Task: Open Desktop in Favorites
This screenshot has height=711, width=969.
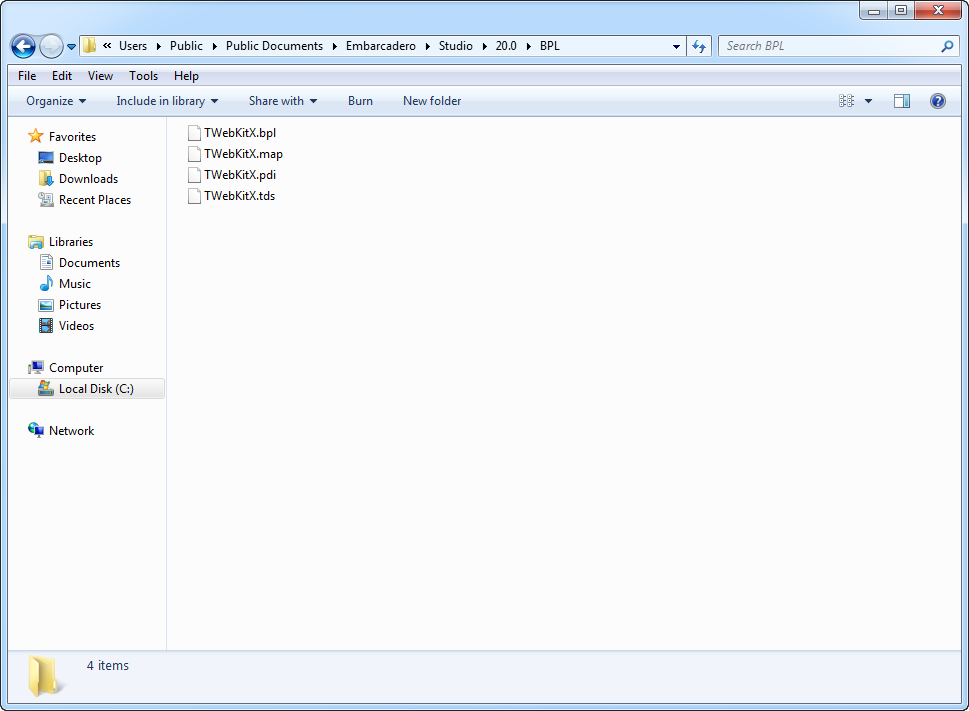Action: 80,158
